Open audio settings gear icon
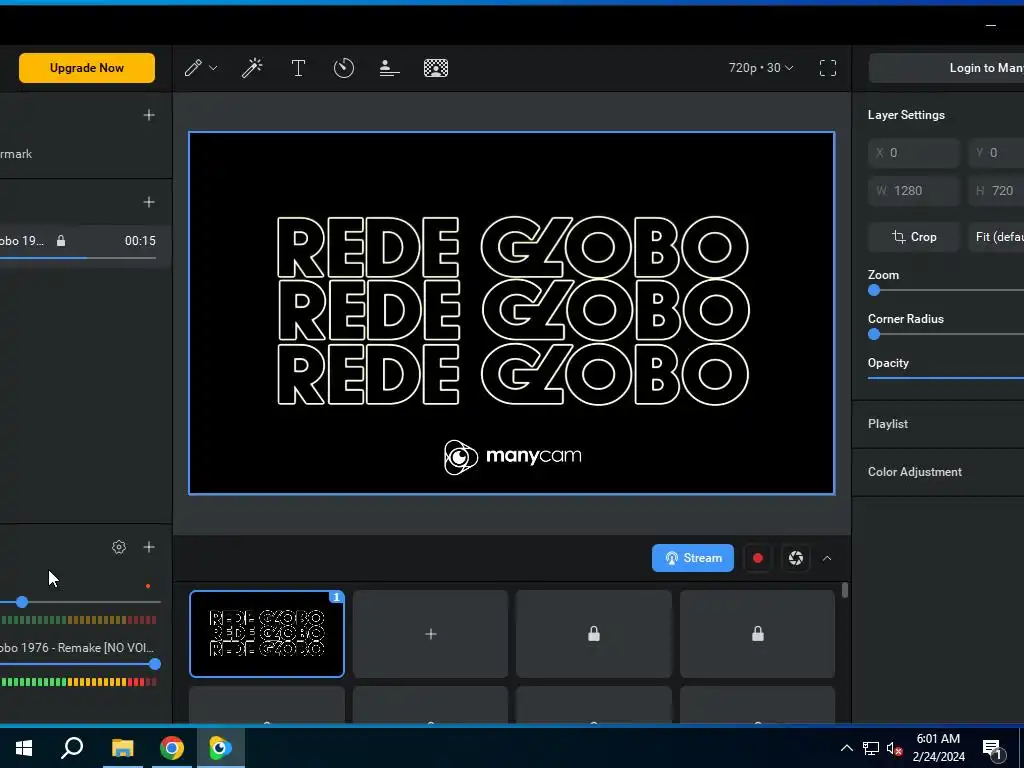Viewport: 1024px width, 768px height. 119,547
